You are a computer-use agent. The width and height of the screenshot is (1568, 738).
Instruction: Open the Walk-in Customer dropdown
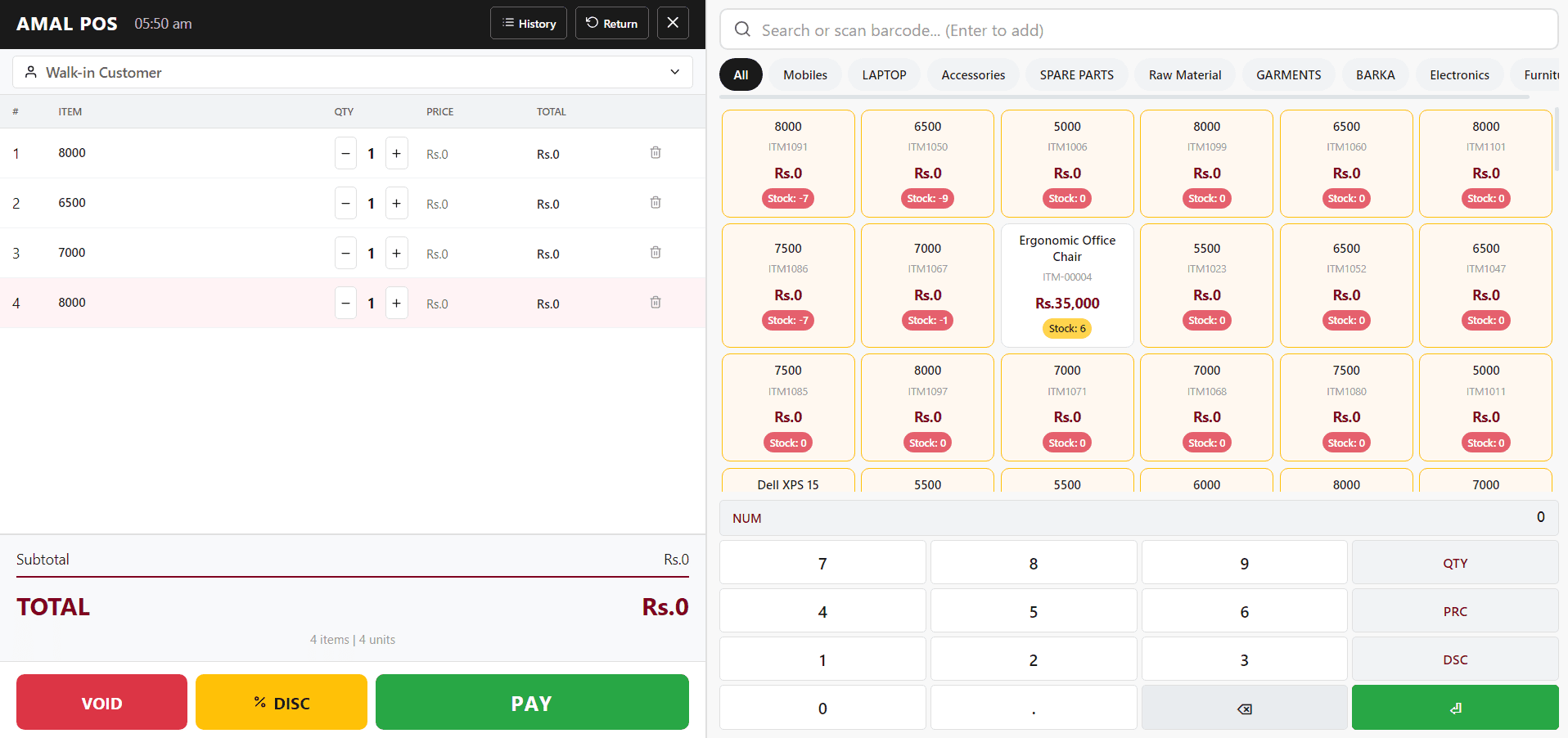353,72
